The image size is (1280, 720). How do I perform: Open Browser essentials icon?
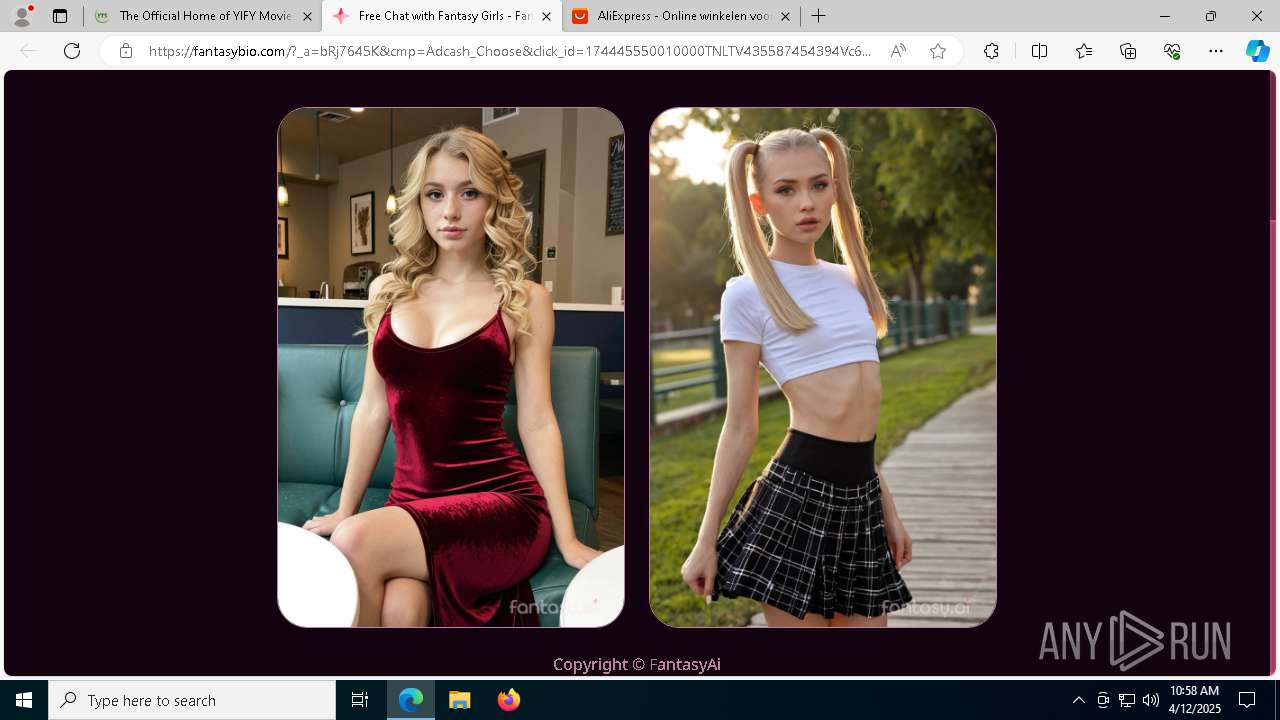[1172, 51]
